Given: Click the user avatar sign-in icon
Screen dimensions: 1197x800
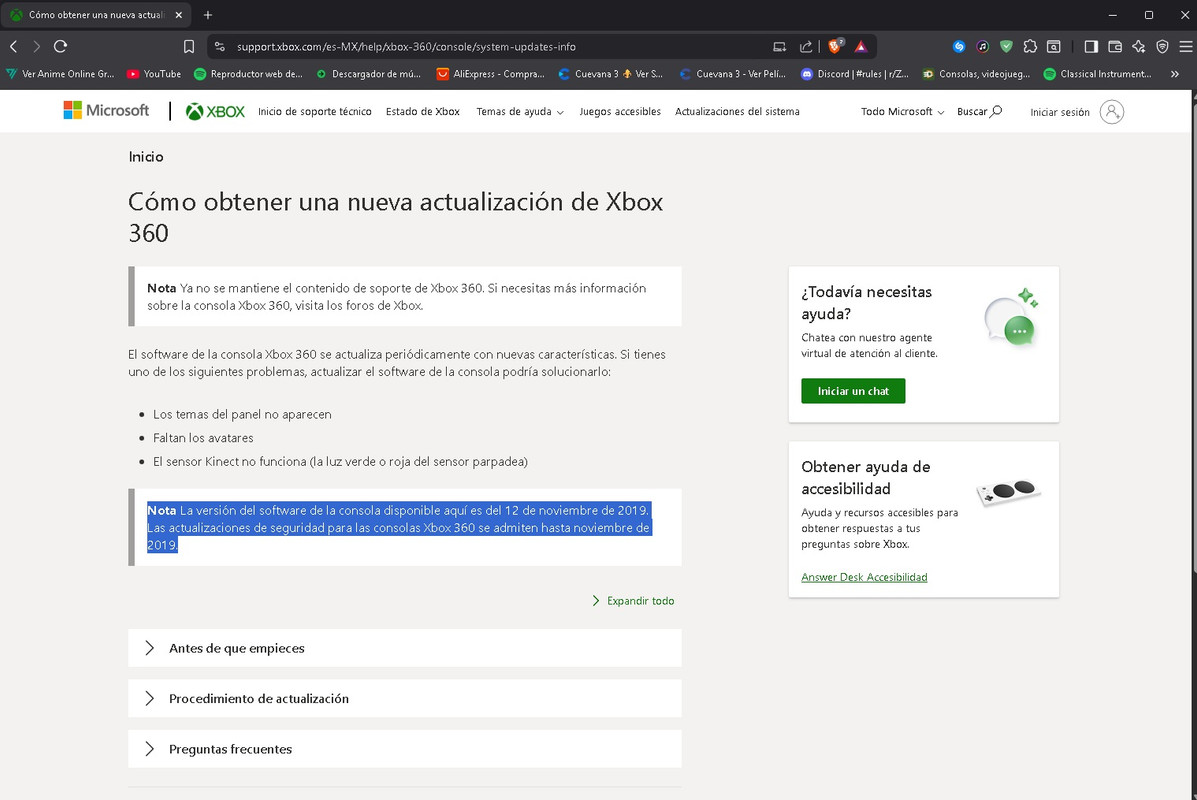Looking at the screenshot, I should coord(1112,112).
